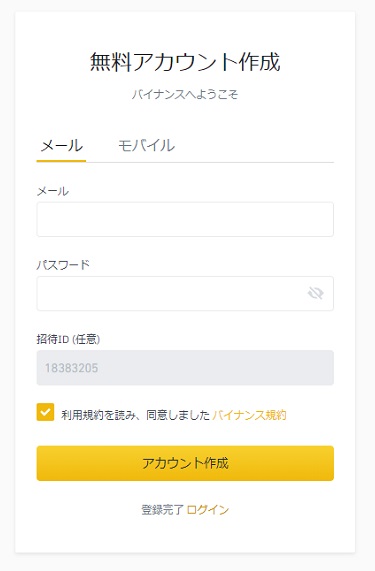Click the アカウント作成 button
This screenshot has height=571, width=375.
click(x=185, y=463)
